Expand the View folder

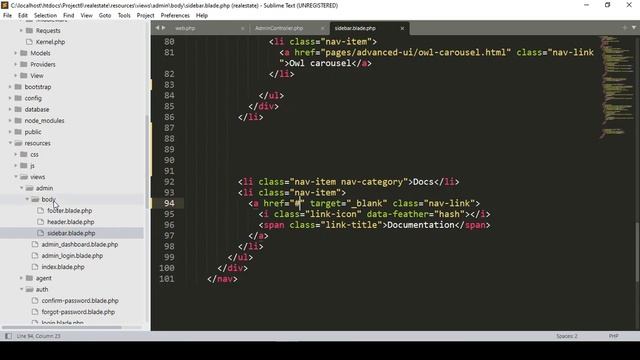point(16,76)
